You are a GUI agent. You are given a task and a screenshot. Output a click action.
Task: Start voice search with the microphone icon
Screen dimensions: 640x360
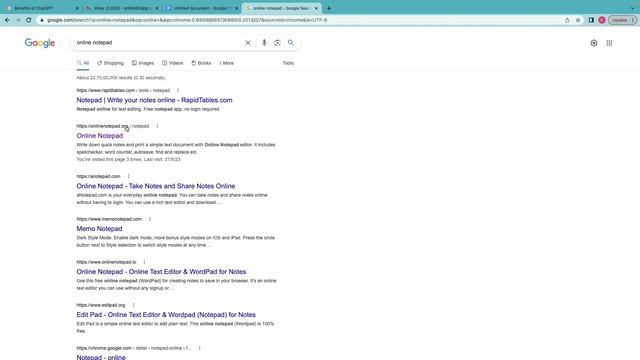point(264,43)
